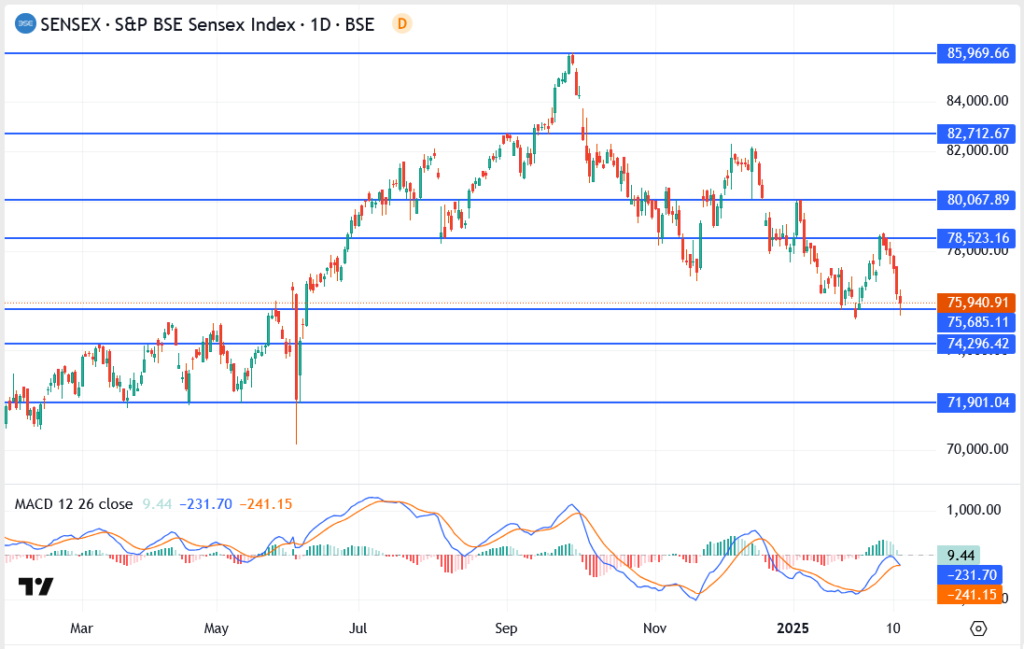Click the 85,969.66 resistance level label
1024x649 pixels.
click(975, 50)
